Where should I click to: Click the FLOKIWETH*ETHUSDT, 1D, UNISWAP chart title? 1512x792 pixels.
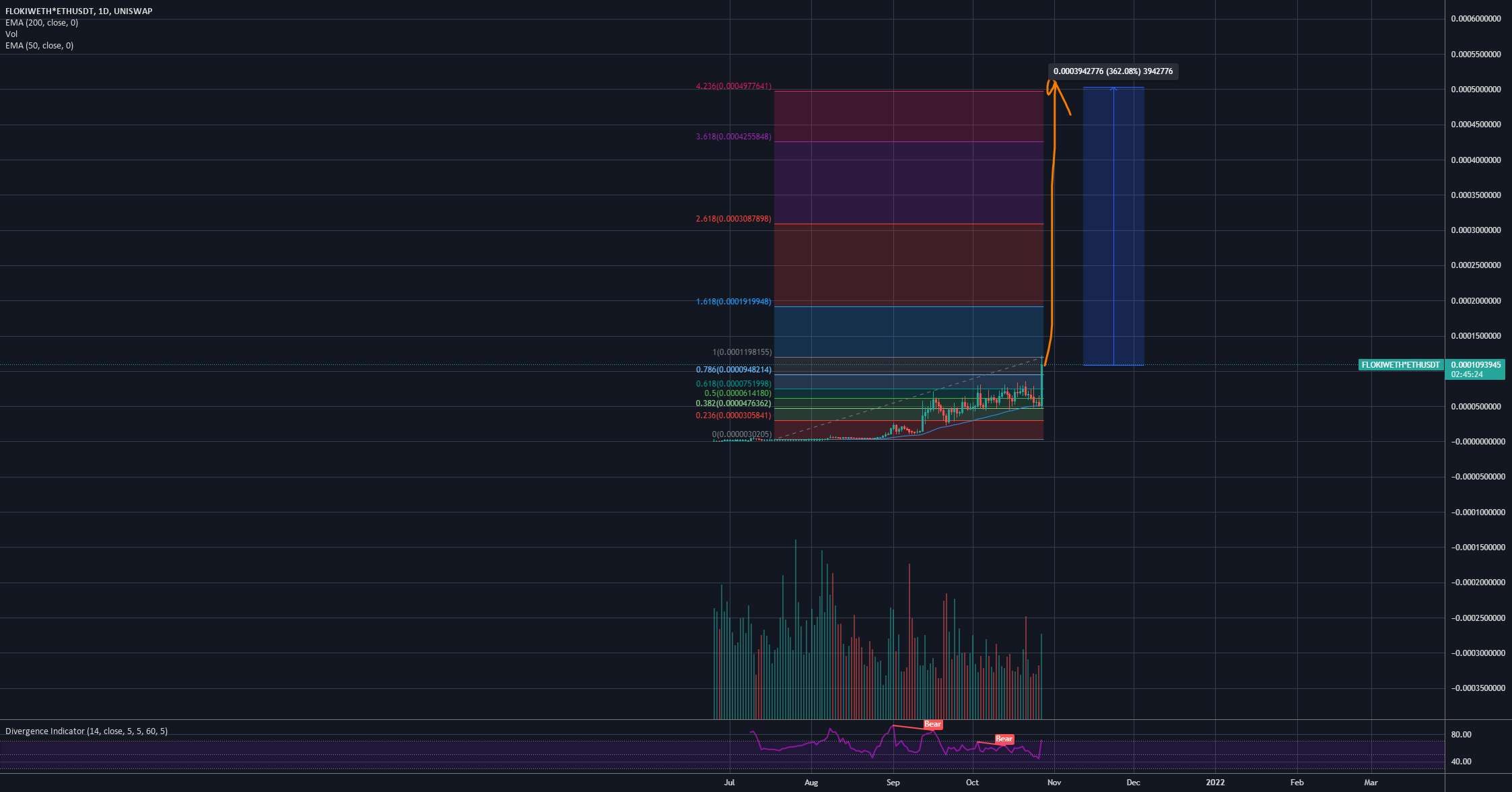79,11
